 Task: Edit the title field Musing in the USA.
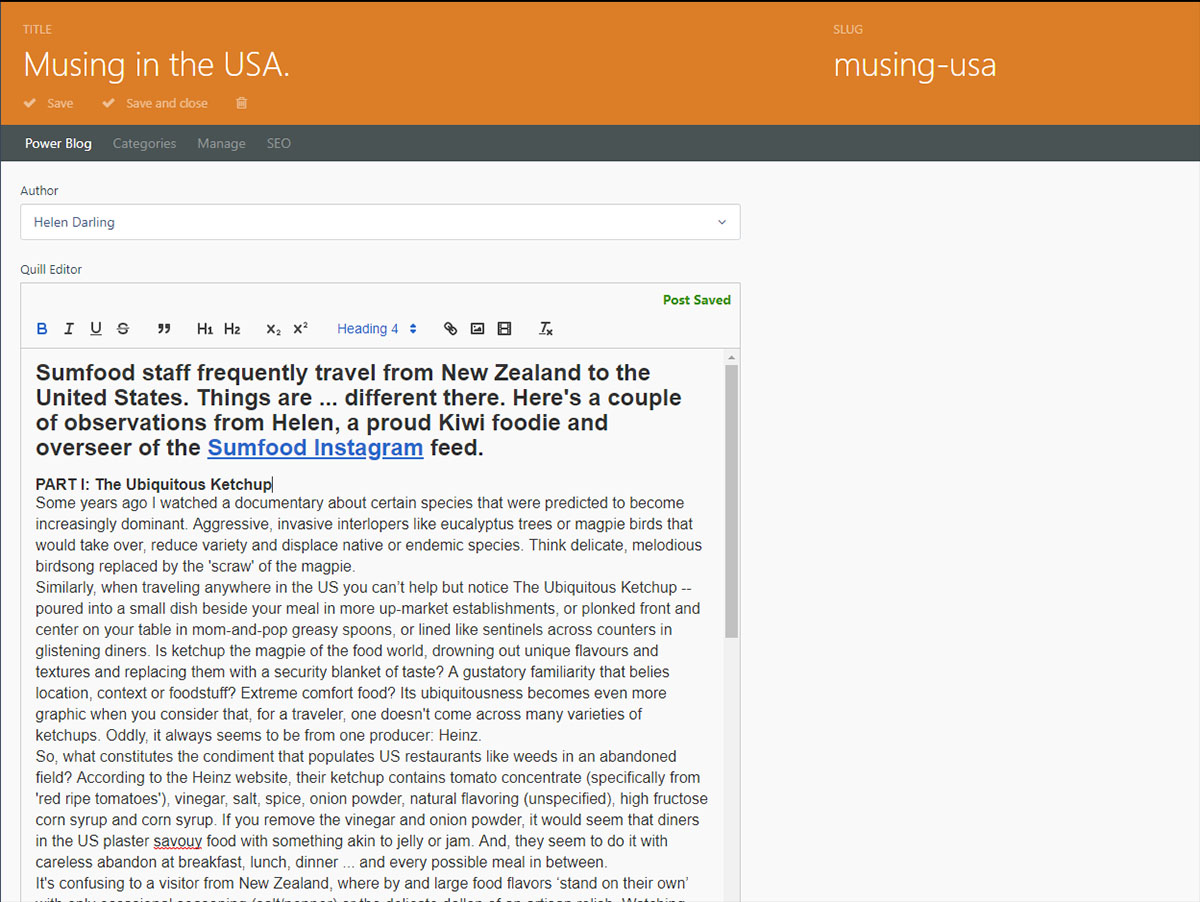[x=156, y=66]
